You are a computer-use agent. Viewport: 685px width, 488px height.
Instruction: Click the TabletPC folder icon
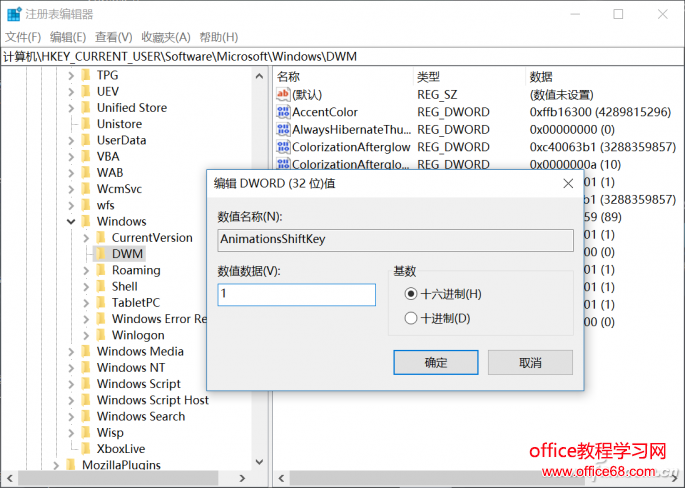[101, 302]
